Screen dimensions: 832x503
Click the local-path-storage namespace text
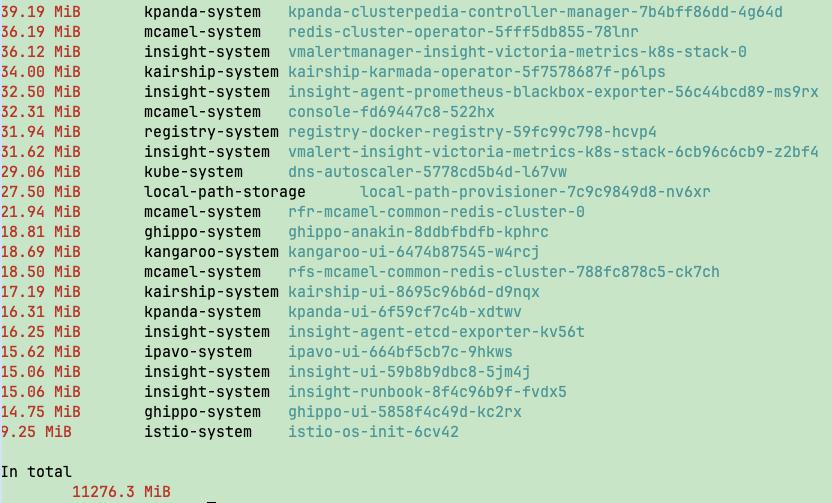click(225, 192)
